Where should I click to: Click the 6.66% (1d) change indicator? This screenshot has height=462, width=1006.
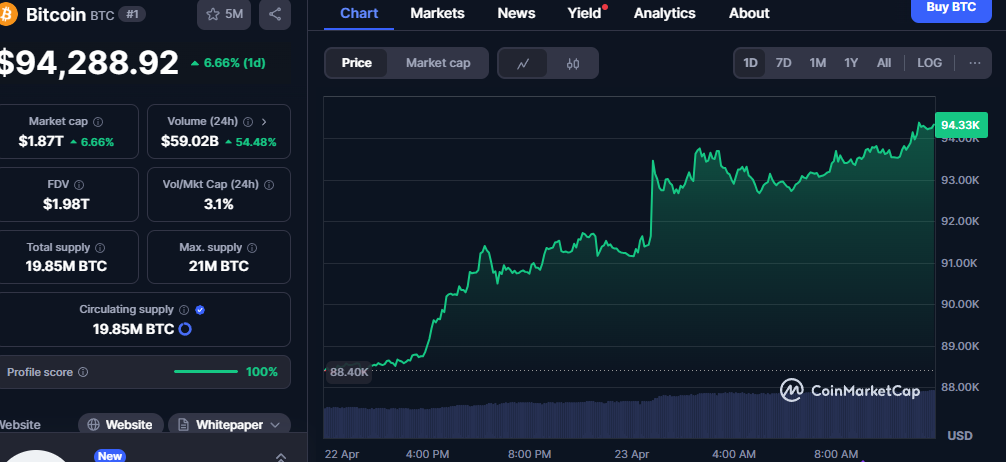click(228, 63)
